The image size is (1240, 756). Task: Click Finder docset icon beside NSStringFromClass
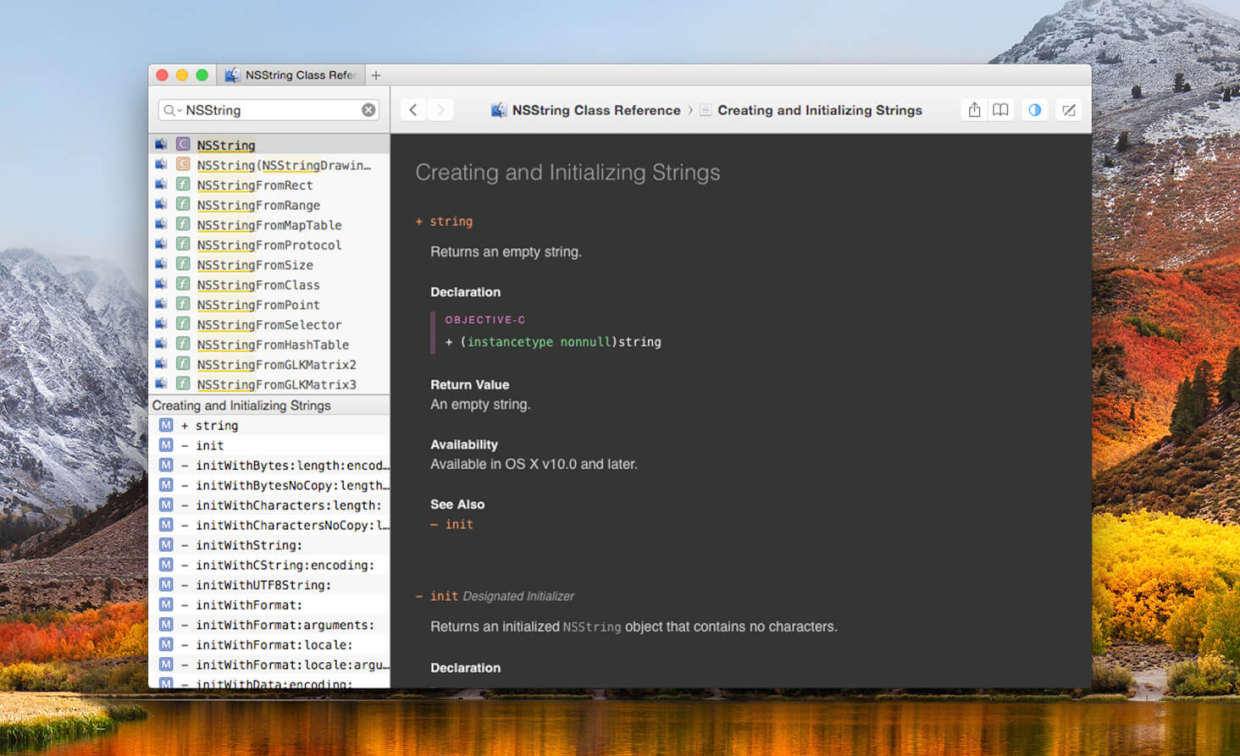[x=161, y=284]
